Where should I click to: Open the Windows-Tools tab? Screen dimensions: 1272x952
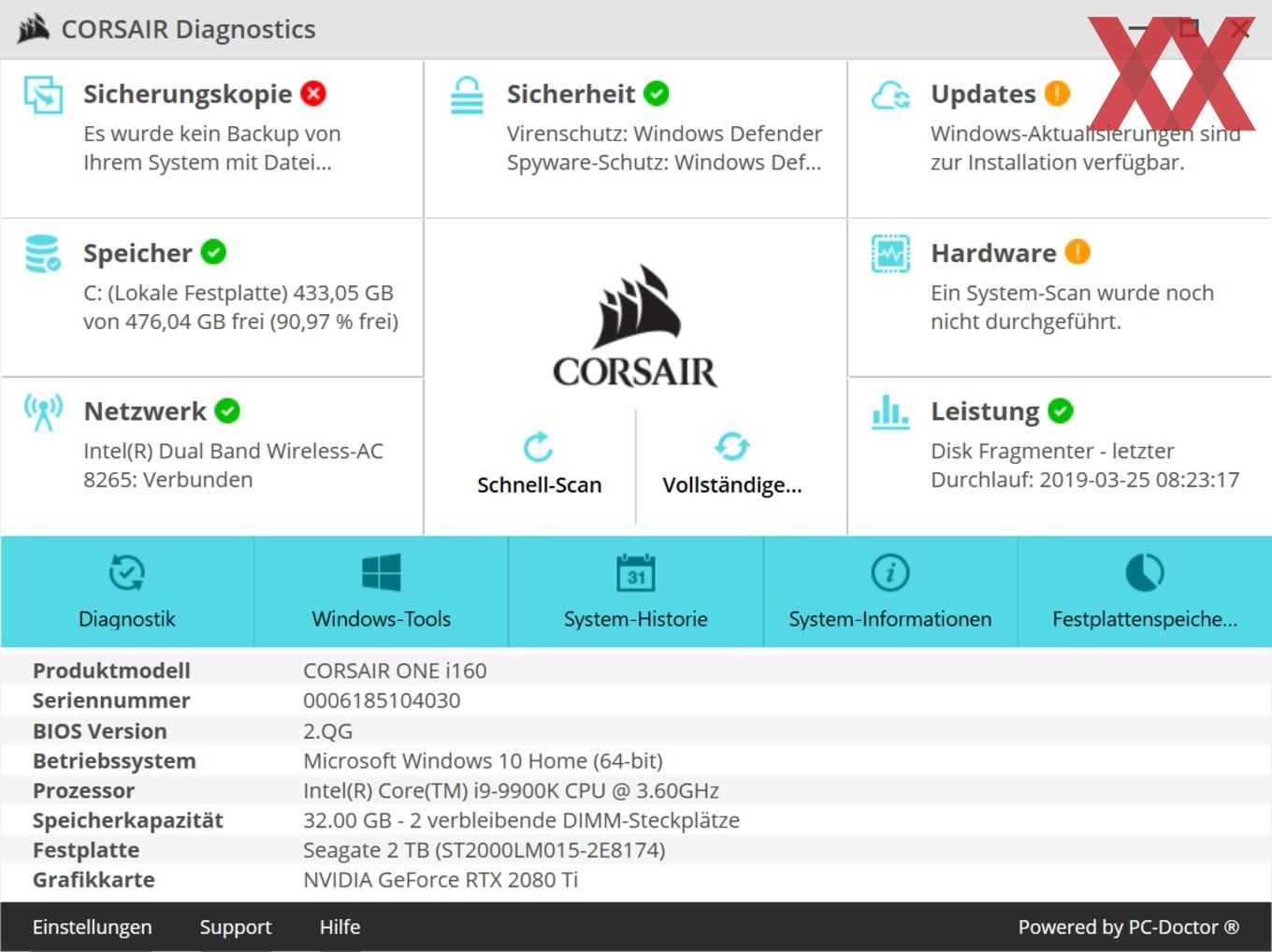tap(382, 591)
